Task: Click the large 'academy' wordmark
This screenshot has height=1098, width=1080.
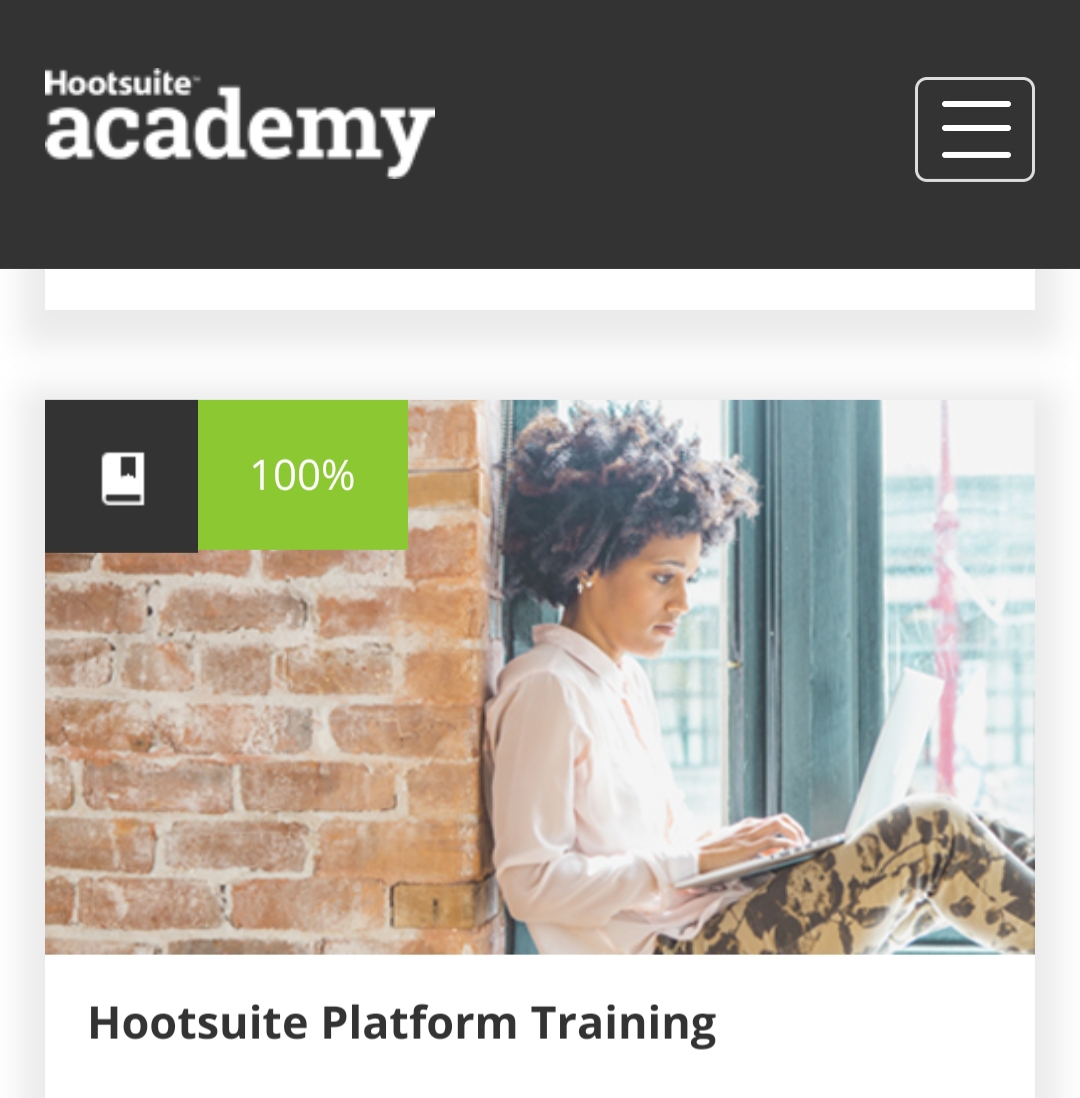Action: click(240, 133)
